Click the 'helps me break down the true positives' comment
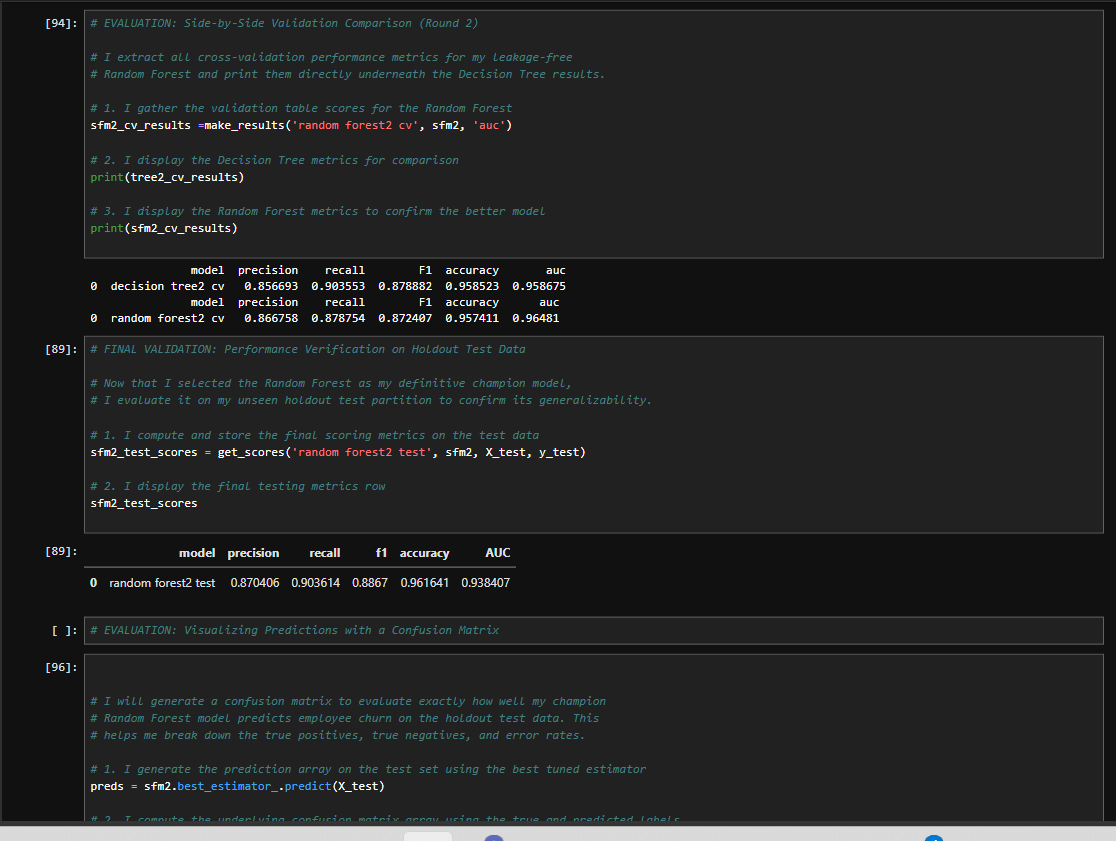Screen dimensions: 1116x841 pos(338,735)
